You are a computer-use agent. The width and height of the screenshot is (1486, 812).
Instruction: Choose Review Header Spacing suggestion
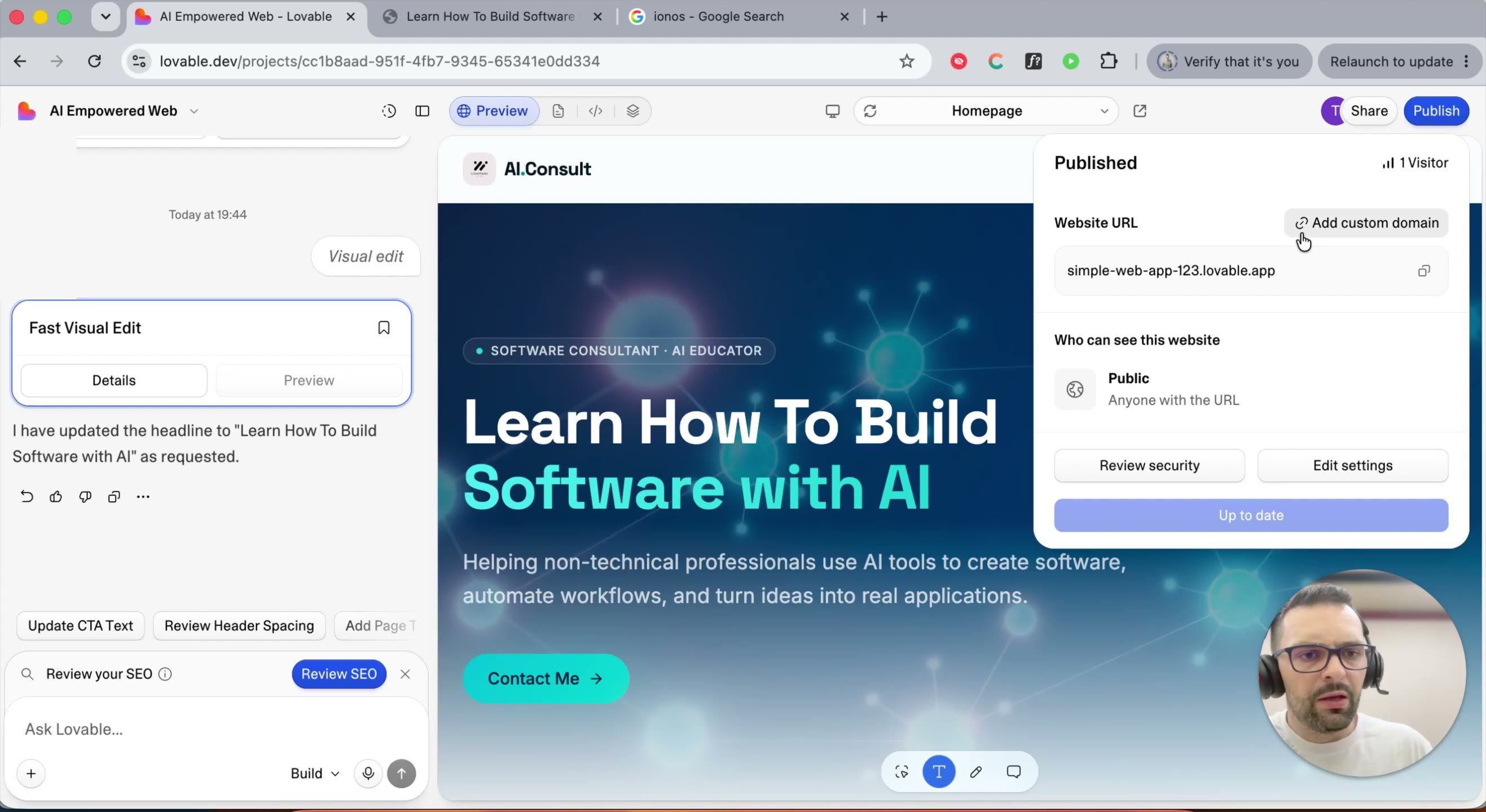[x=239, y=626]
